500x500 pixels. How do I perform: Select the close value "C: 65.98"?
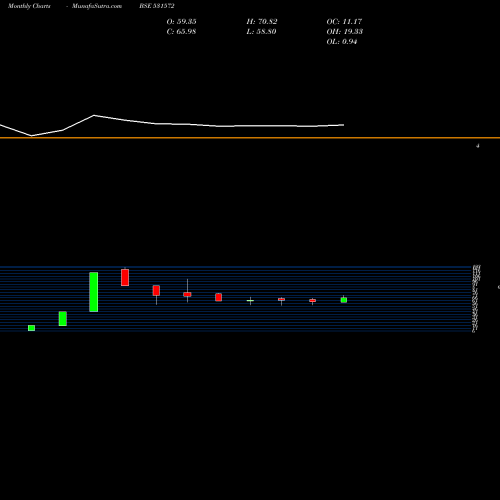(181, 32)
